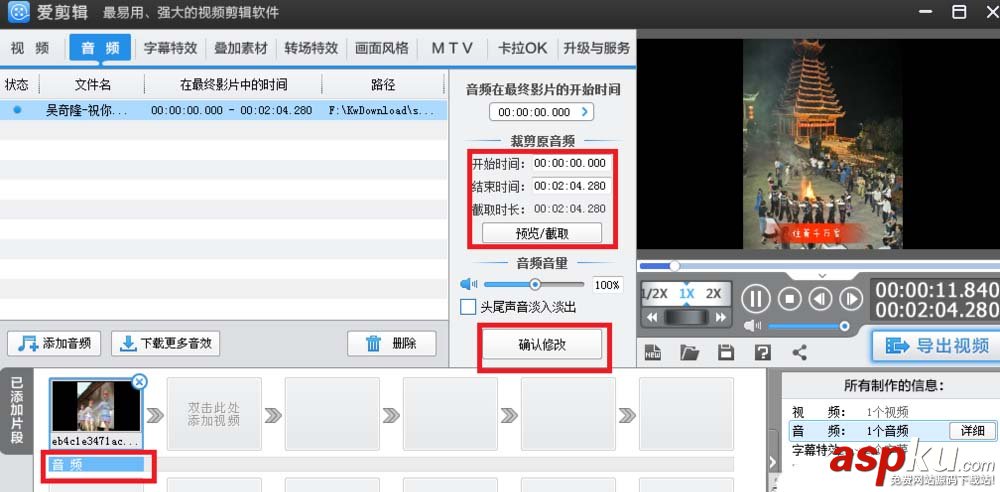Click 在最终影片中的时间 column header

233,84
